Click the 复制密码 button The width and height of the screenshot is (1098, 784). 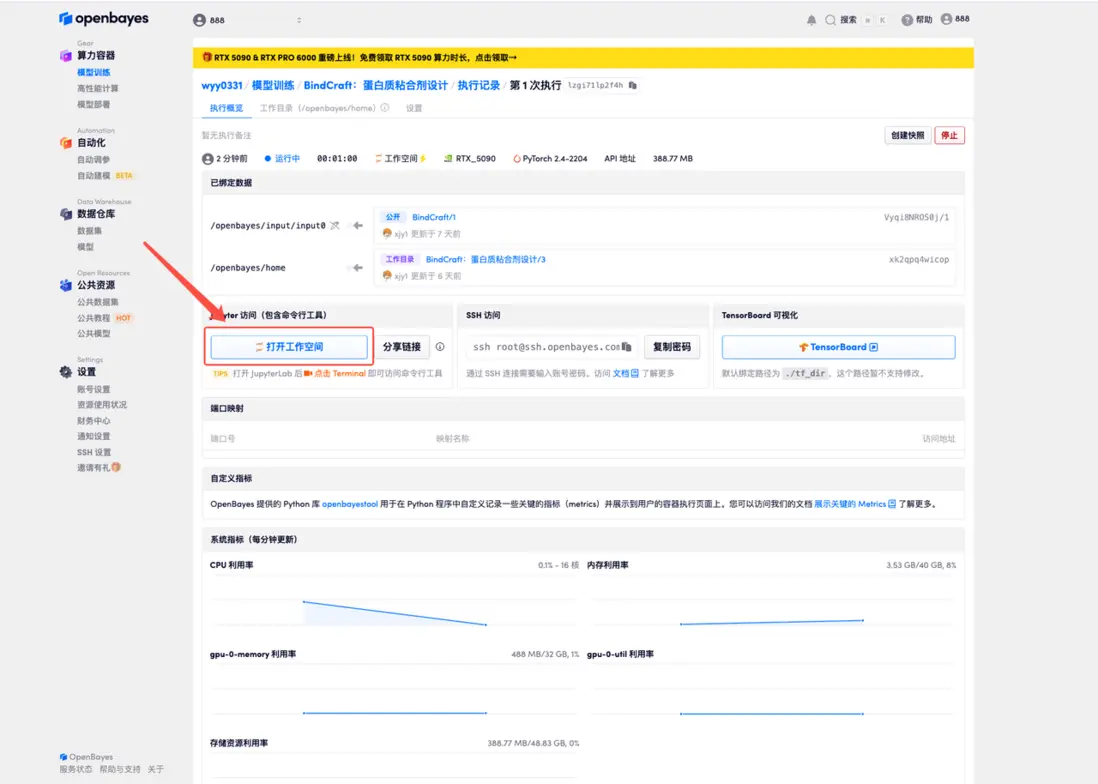tap(672, 346)
